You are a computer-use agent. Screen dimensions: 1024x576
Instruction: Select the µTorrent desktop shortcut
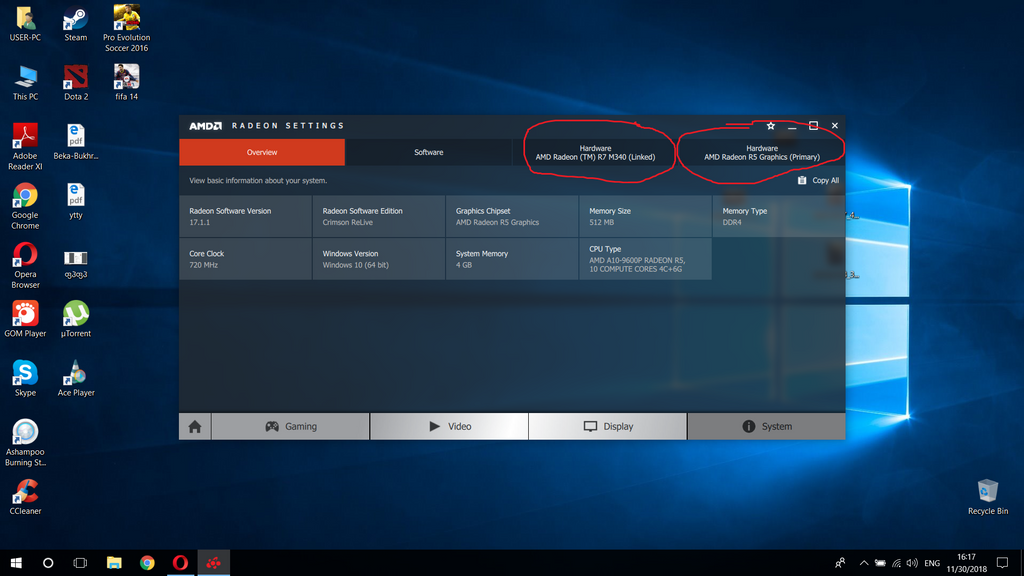pos(76,319)
